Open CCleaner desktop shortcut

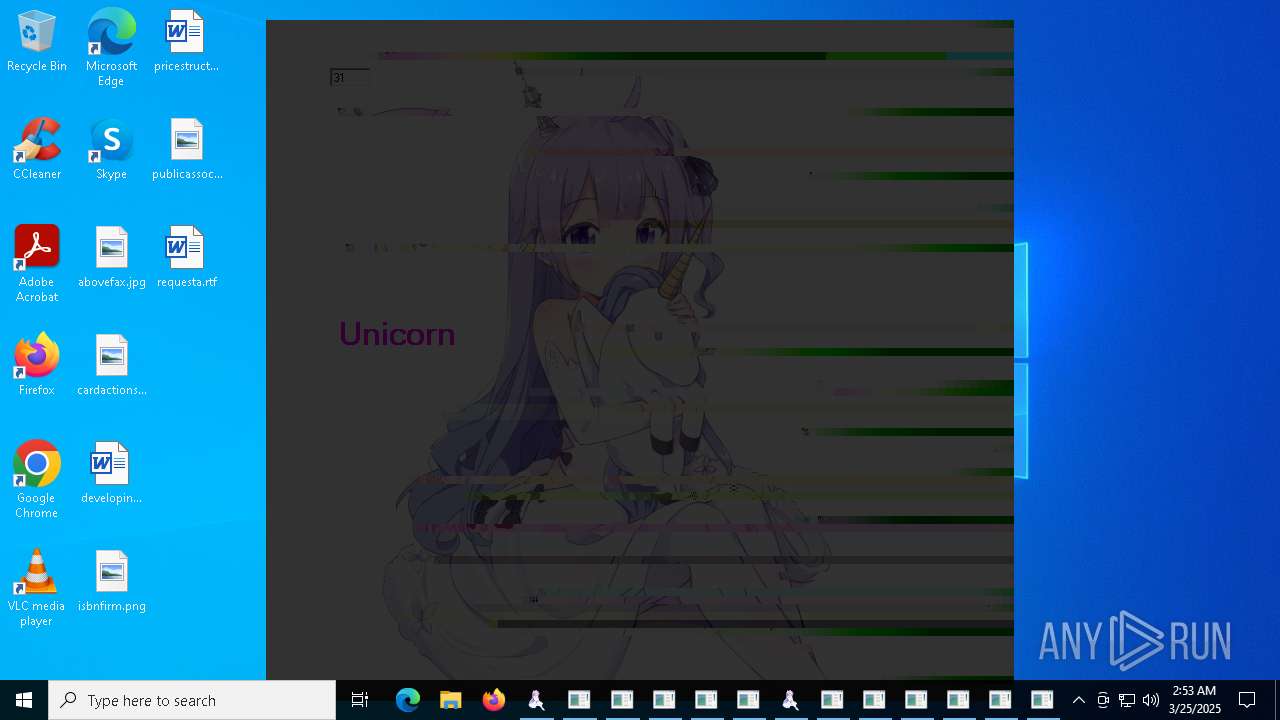pos(37,150)
